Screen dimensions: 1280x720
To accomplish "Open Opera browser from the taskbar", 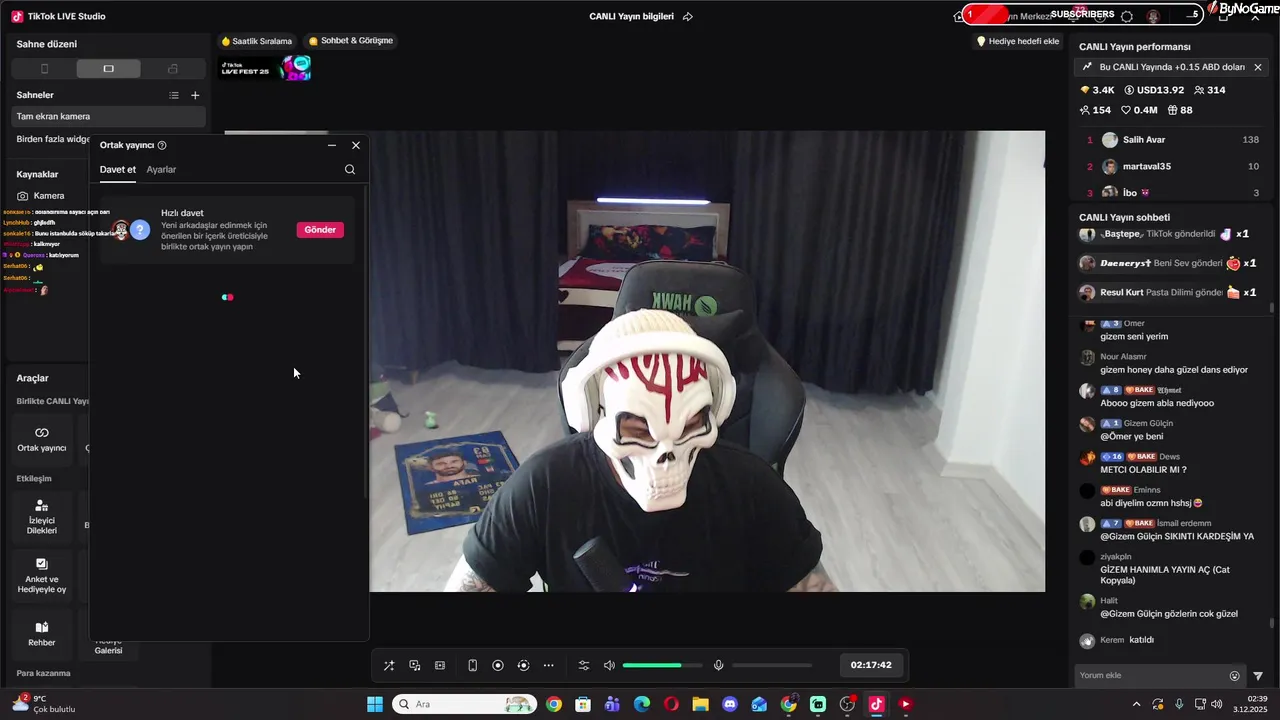I will tap(671, 704).
